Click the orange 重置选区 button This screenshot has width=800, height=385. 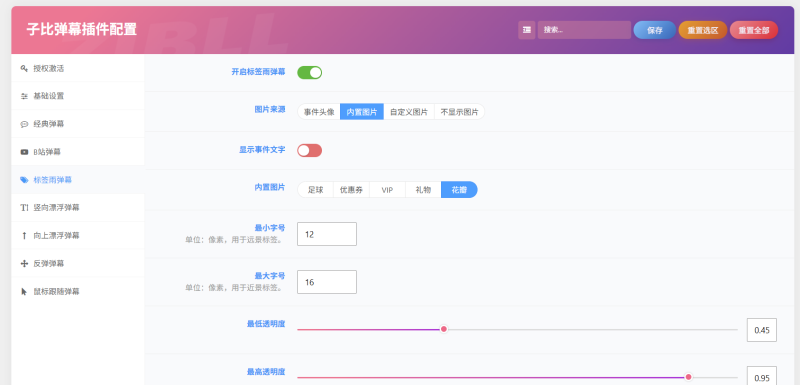(x=703, y=30)
